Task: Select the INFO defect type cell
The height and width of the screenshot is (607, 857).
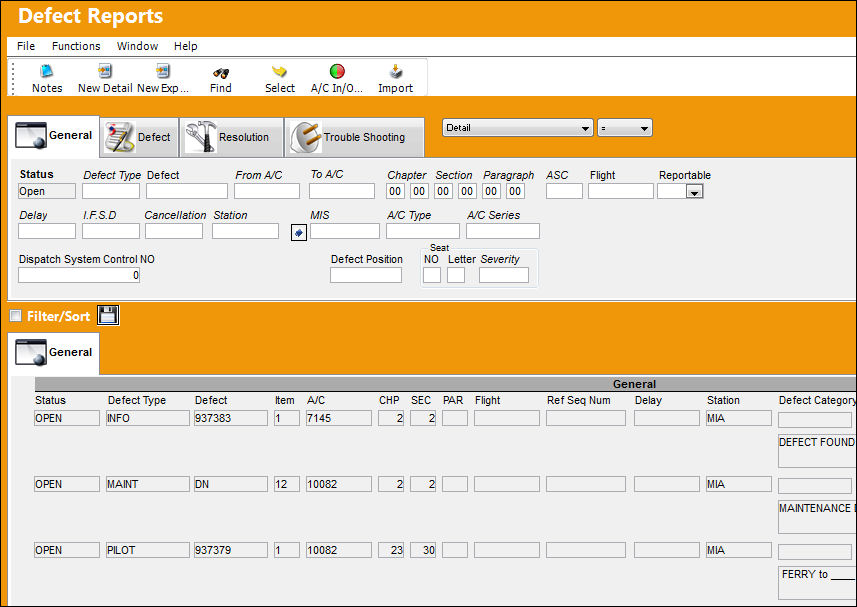Action: 148,419
